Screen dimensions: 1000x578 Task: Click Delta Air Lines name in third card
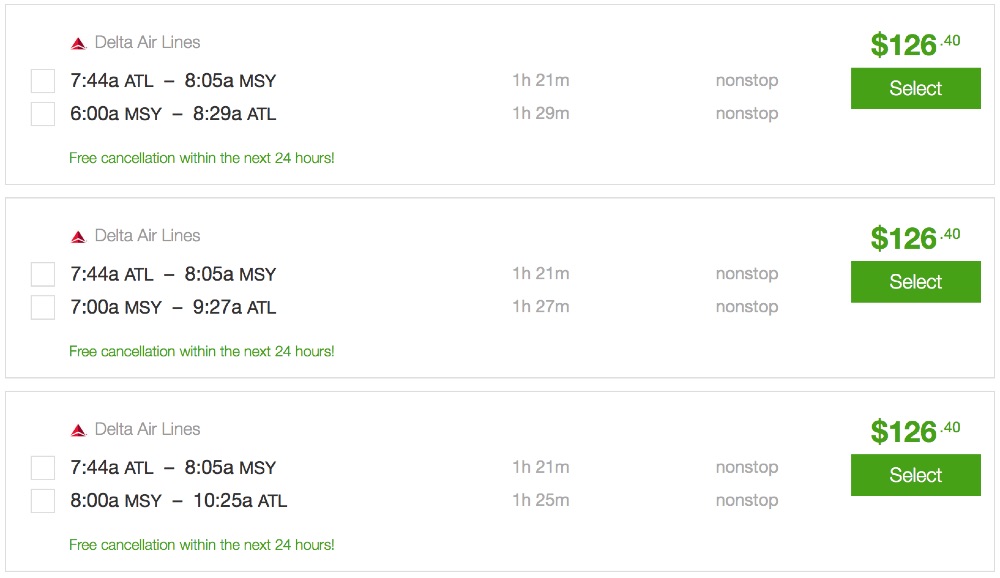pyautogui.click(x=147, y=429)
